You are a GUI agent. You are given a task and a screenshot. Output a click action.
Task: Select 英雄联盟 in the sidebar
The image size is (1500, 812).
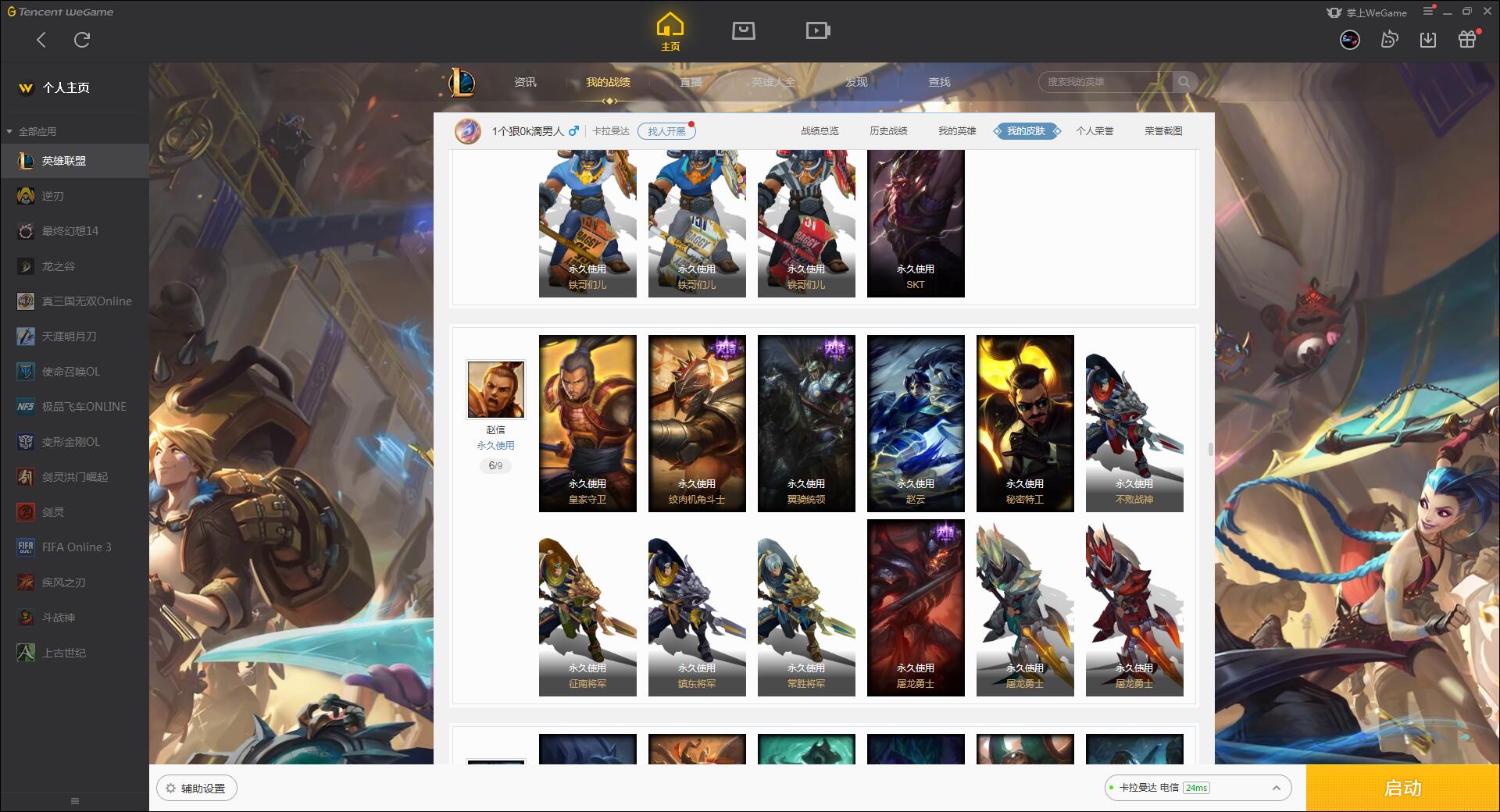[x=74, y=161]
